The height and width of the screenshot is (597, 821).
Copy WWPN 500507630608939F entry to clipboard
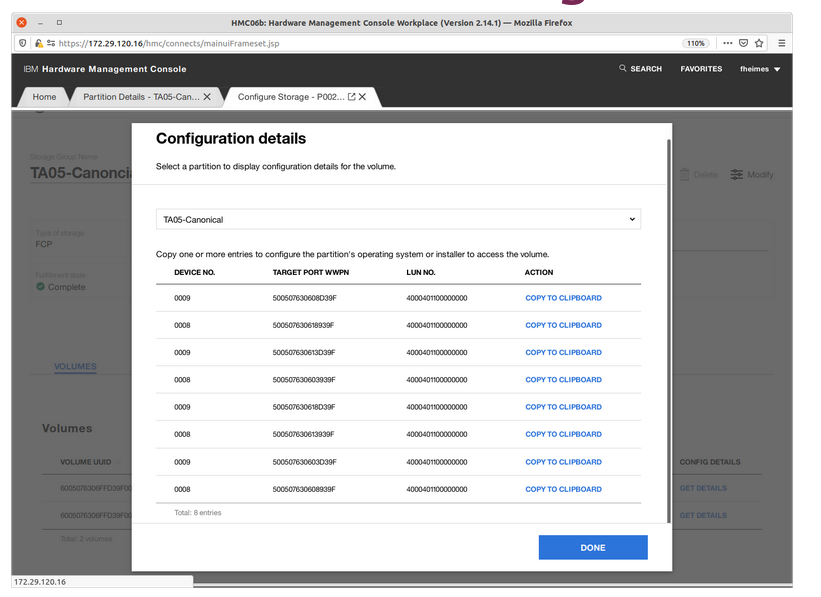tap(563, 489)
